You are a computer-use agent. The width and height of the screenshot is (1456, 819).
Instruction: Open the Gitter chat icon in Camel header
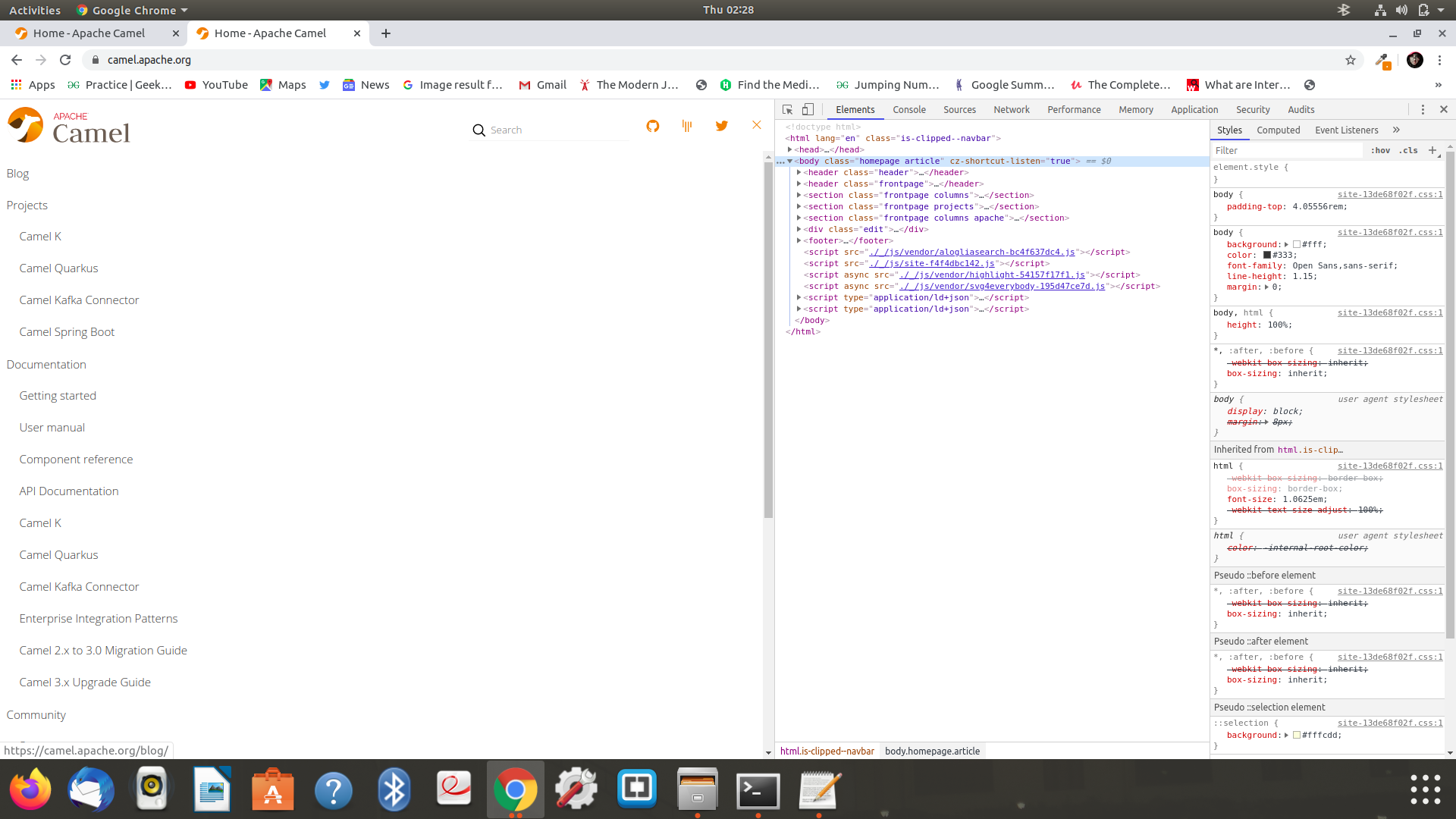[x=687, y=126]
